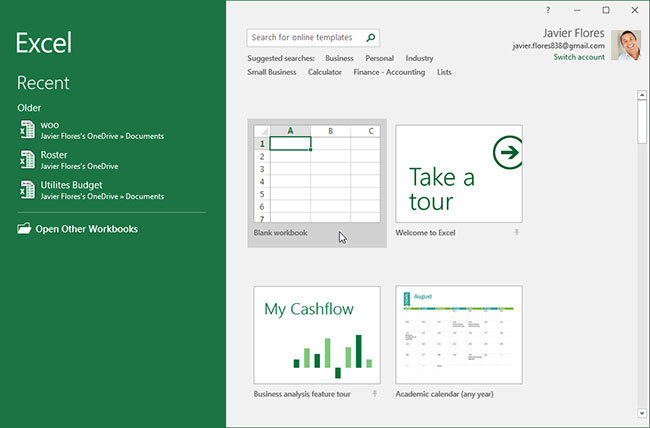Select the Finance - Accounting suggested search
The height and width of the screenshot is (428, 650).
(390, 72)
